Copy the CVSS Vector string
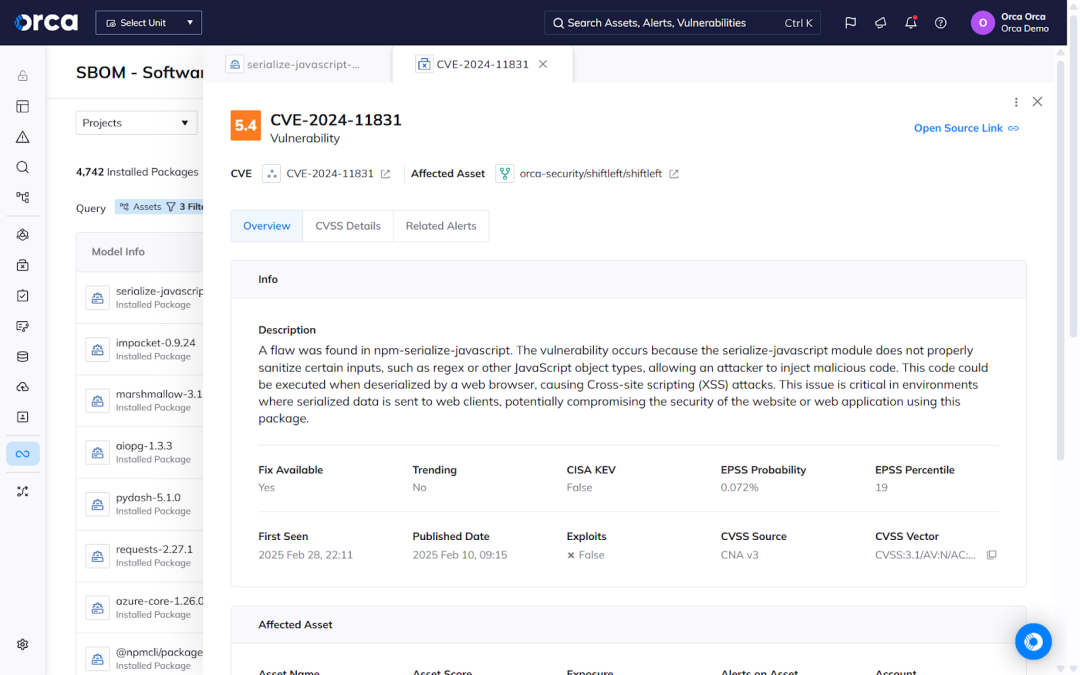1080x675 pixels. (x=991, y=555)
